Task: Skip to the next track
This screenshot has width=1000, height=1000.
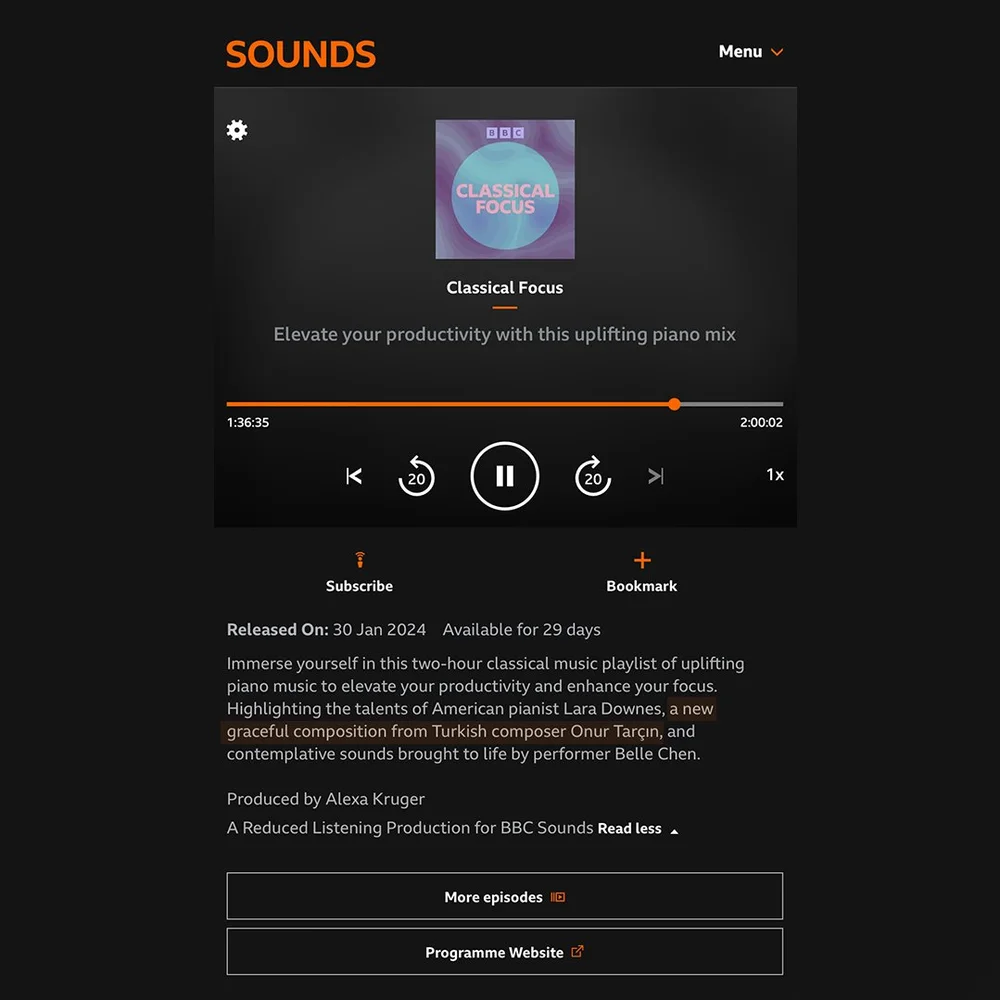Action: click(x=656, y=476)
